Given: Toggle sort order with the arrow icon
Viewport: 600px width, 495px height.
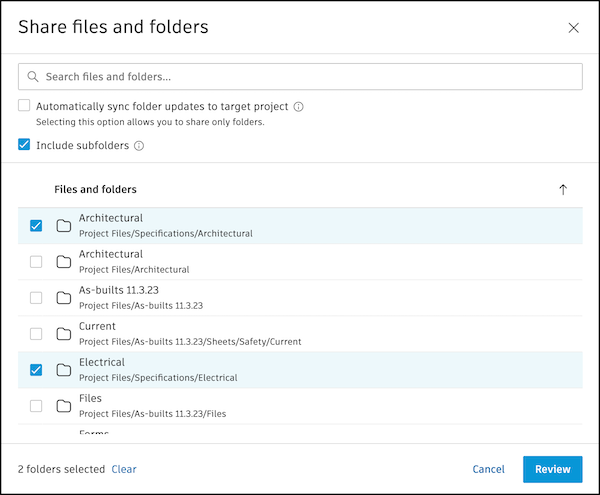Looking at the screenshot, I should click(x=563, y=189).
